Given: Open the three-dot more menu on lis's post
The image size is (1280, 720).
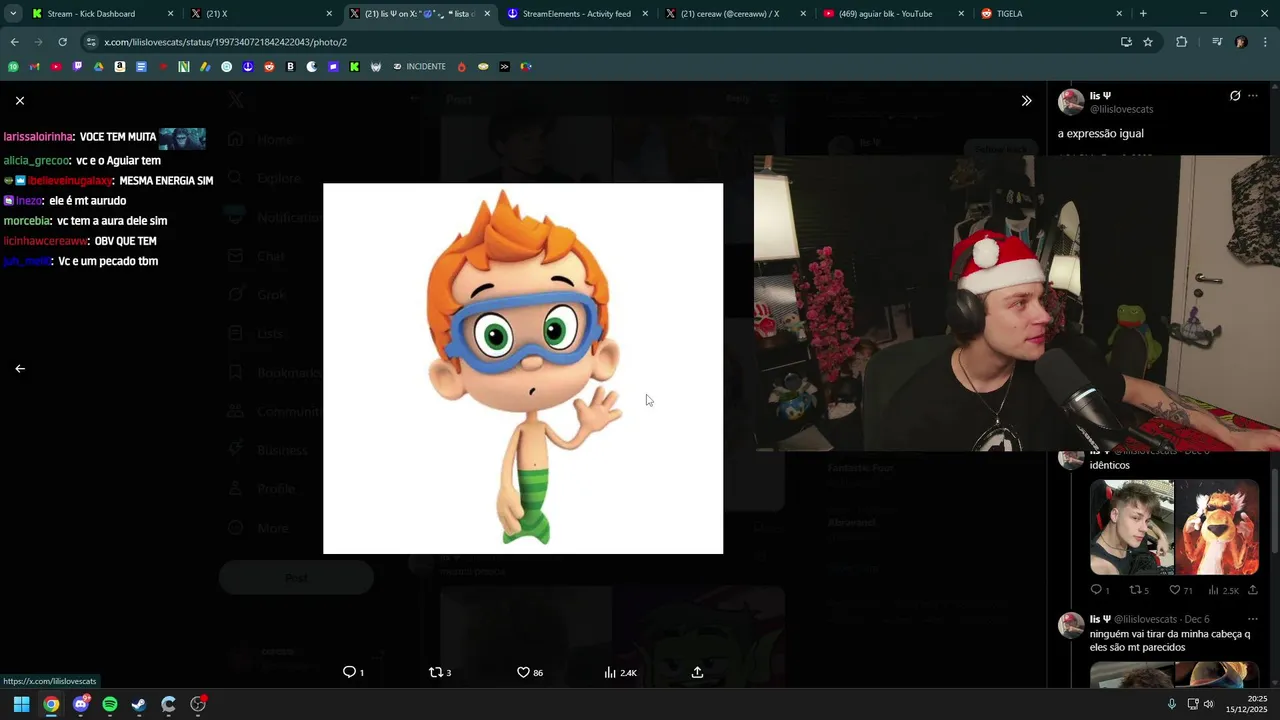Looking at the screenshot, I should (x=1253, y=96).
